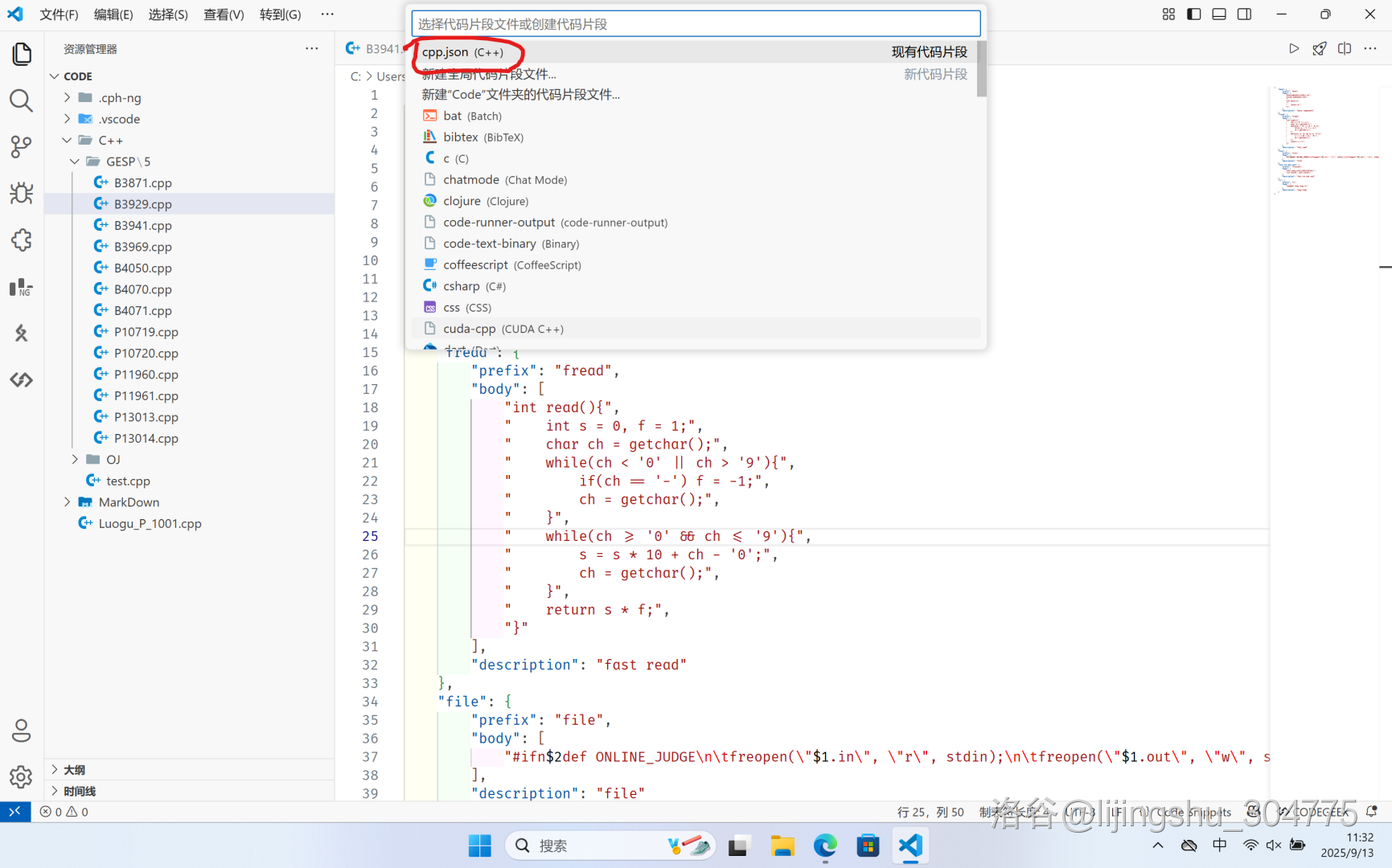Image resolution: width=1392 pixels, height=868 pixels.
Task: Open Windows Start menu
Action: tap(480, 845)
